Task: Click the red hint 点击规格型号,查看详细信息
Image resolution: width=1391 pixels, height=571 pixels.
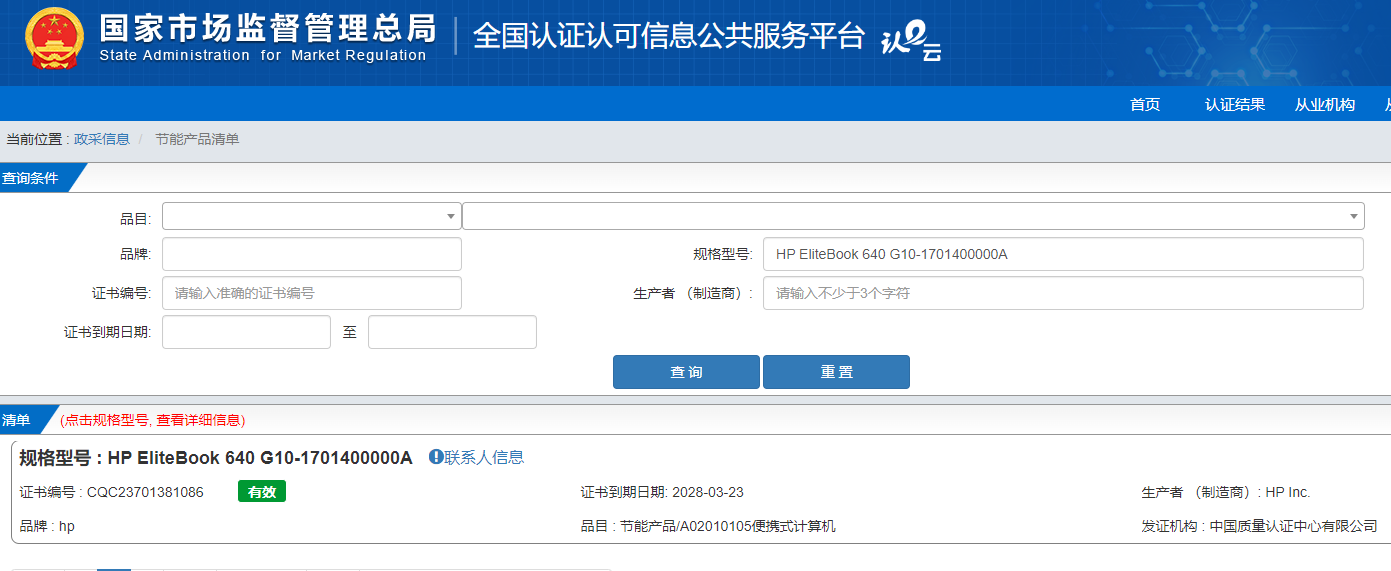Action: tap(152, 420)
